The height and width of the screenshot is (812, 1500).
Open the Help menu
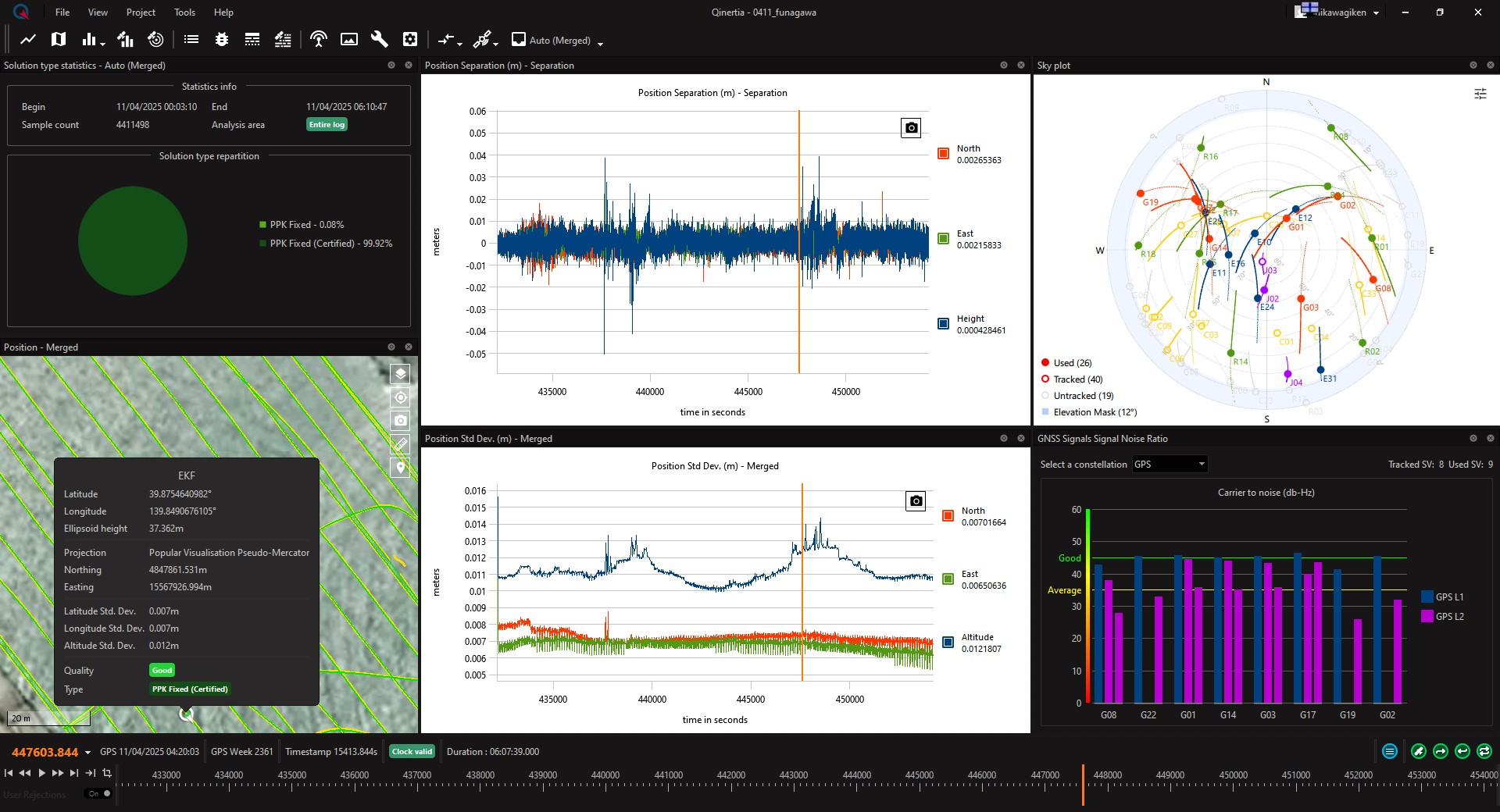(223, 12)
